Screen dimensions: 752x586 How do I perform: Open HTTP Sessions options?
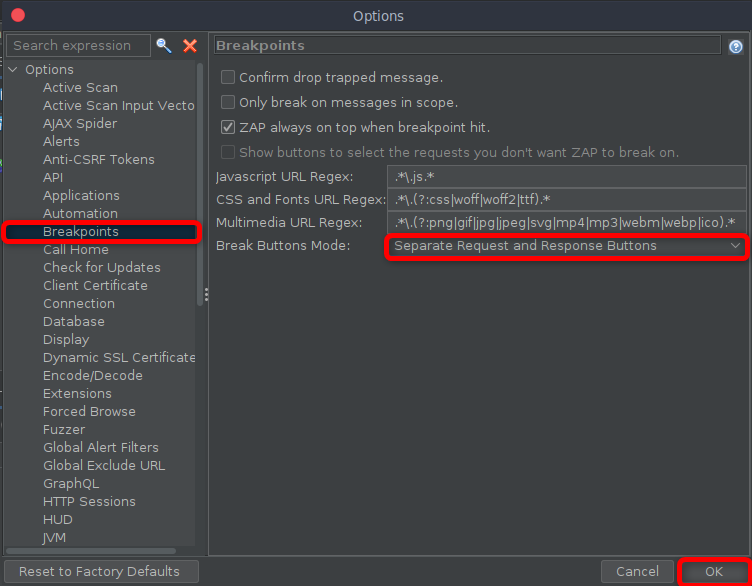(x=89, y=501)
